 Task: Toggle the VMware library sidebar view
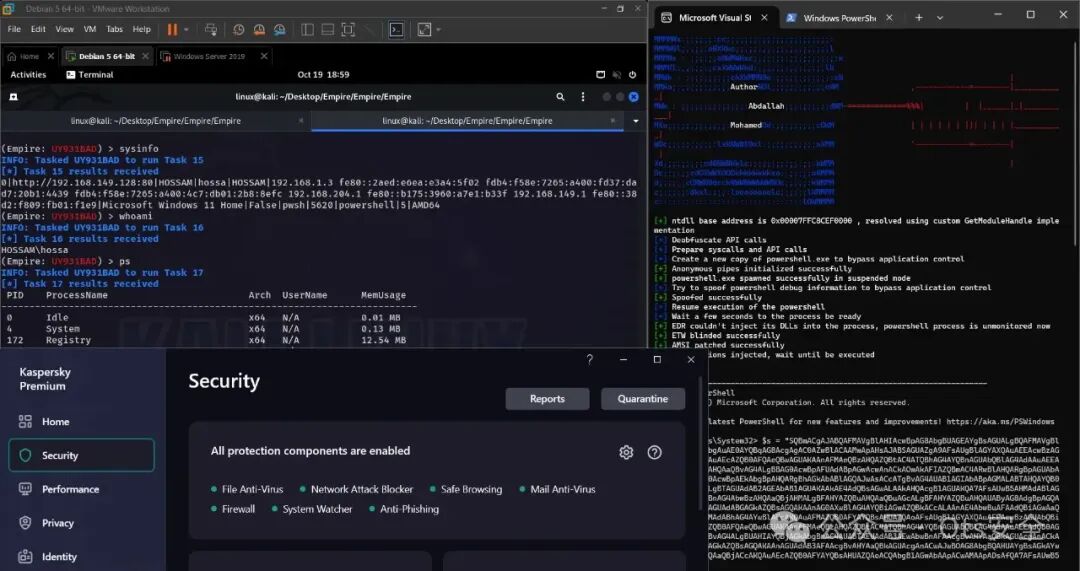point(308,30)
